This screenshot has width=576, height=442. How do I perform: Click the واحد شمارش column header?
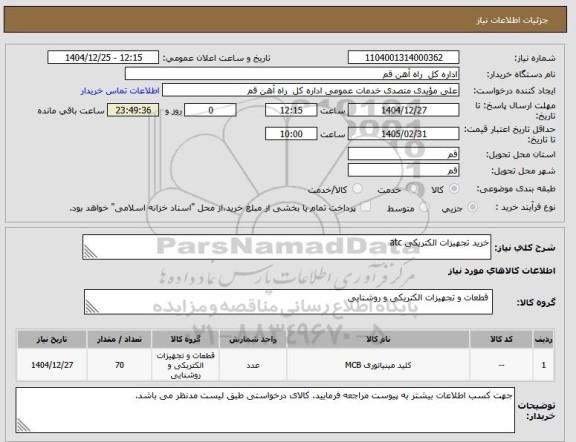pyautogui.click(x=253, y=339)
